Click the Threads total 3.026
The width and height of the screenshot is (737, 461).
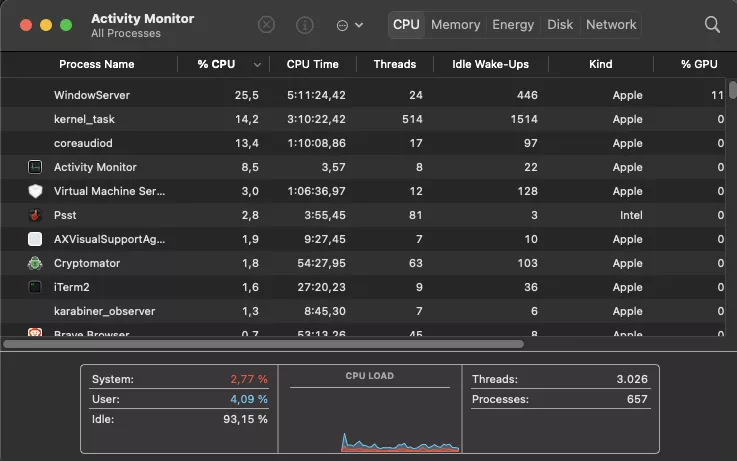[x=632, y=379]
